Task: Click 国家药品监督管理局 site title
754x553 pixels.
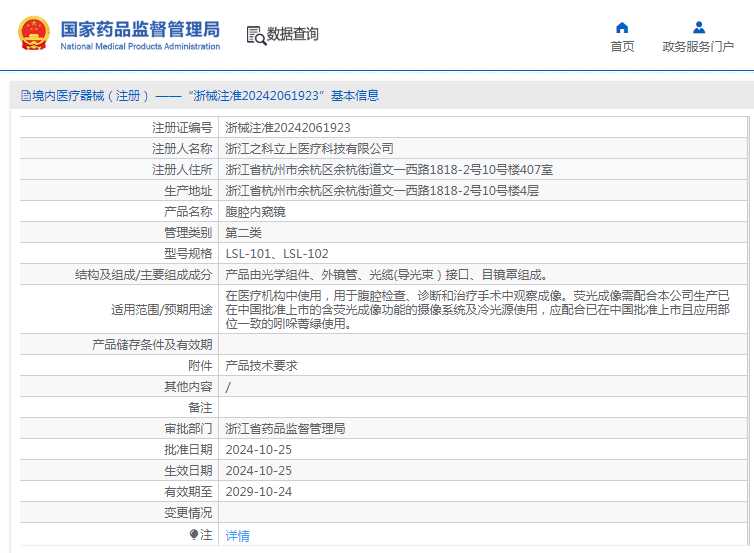Action: 140,29
